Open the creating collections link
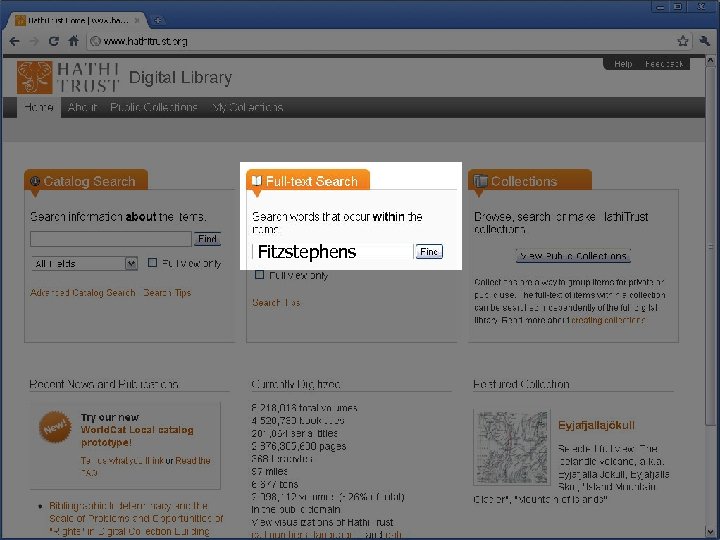The height and width of the screenshot is (540, 720). 608,320
